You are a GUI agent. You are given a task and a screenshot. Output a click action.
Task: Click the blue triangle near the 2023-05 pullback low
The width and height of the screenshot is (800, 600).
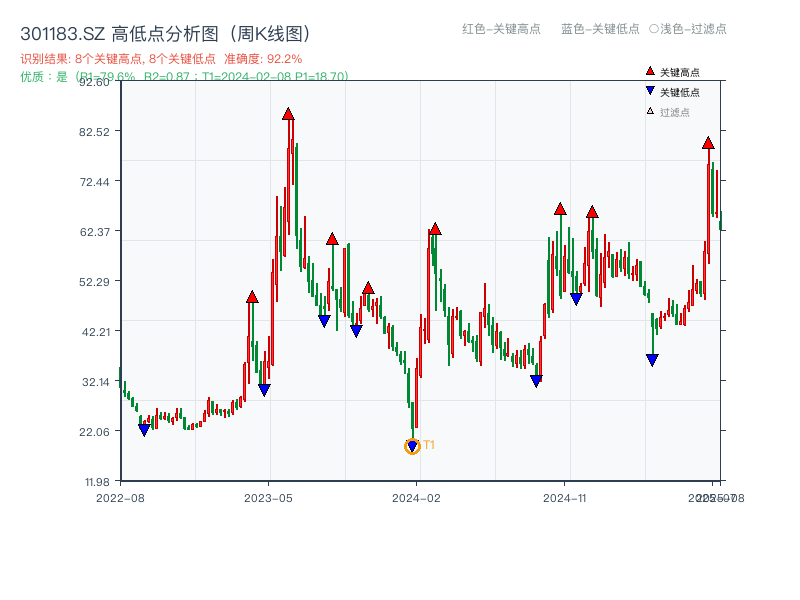coord(263,388)
